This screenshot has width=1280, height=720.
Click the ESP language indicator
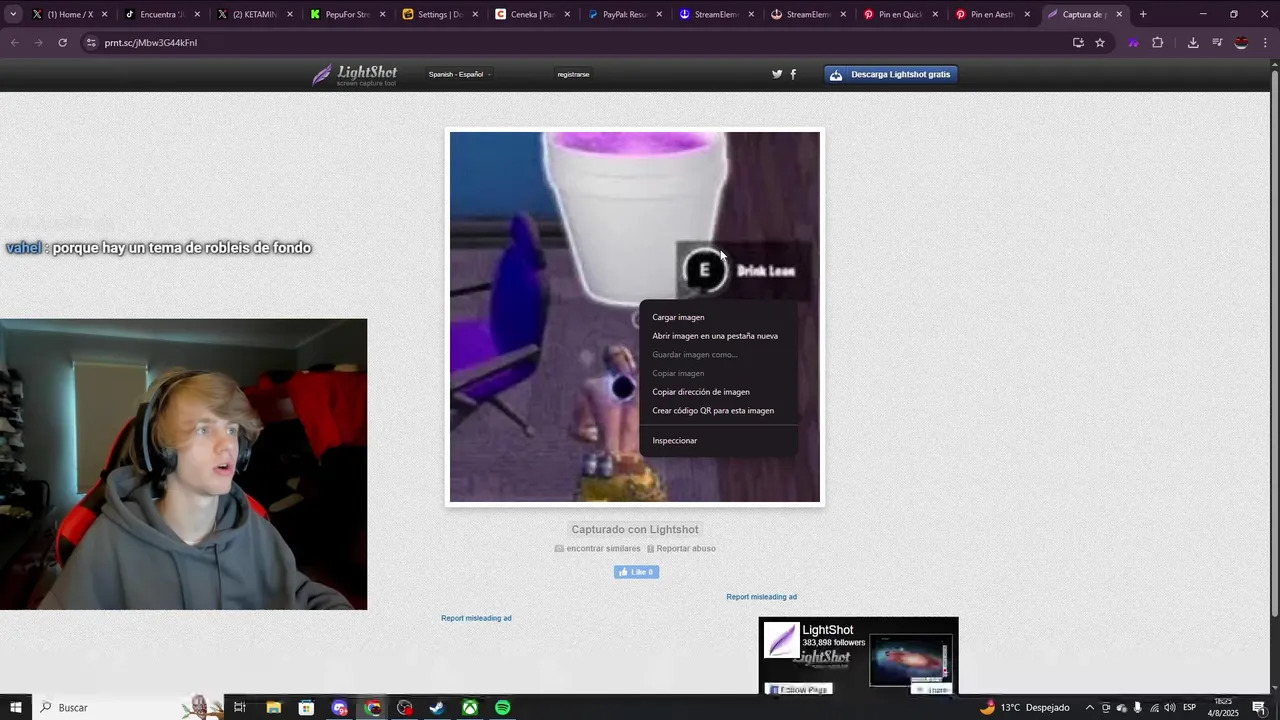[1190, 707]
